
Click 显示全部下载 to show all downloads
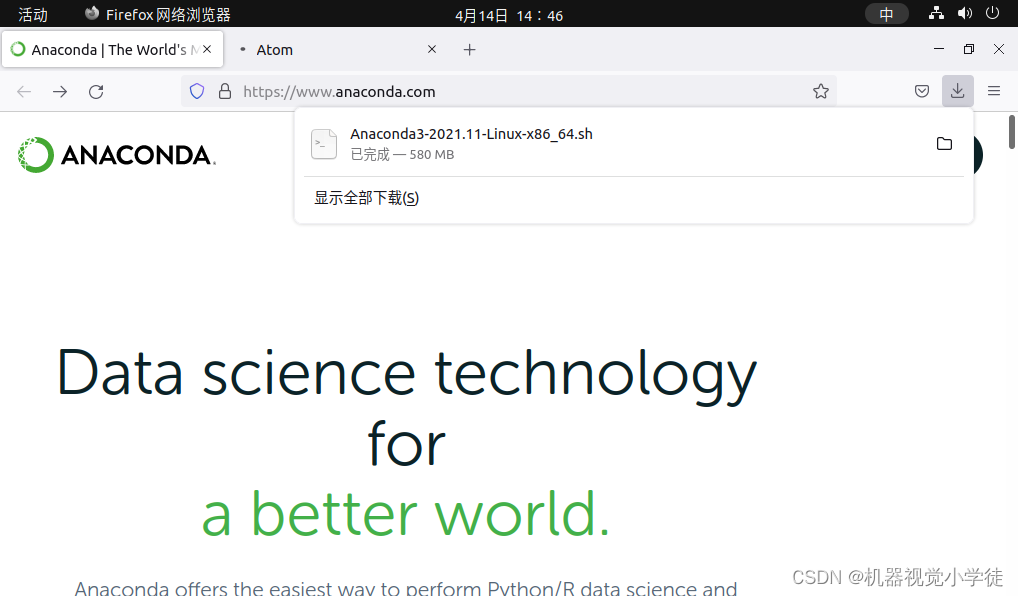(x=367, y=198)
